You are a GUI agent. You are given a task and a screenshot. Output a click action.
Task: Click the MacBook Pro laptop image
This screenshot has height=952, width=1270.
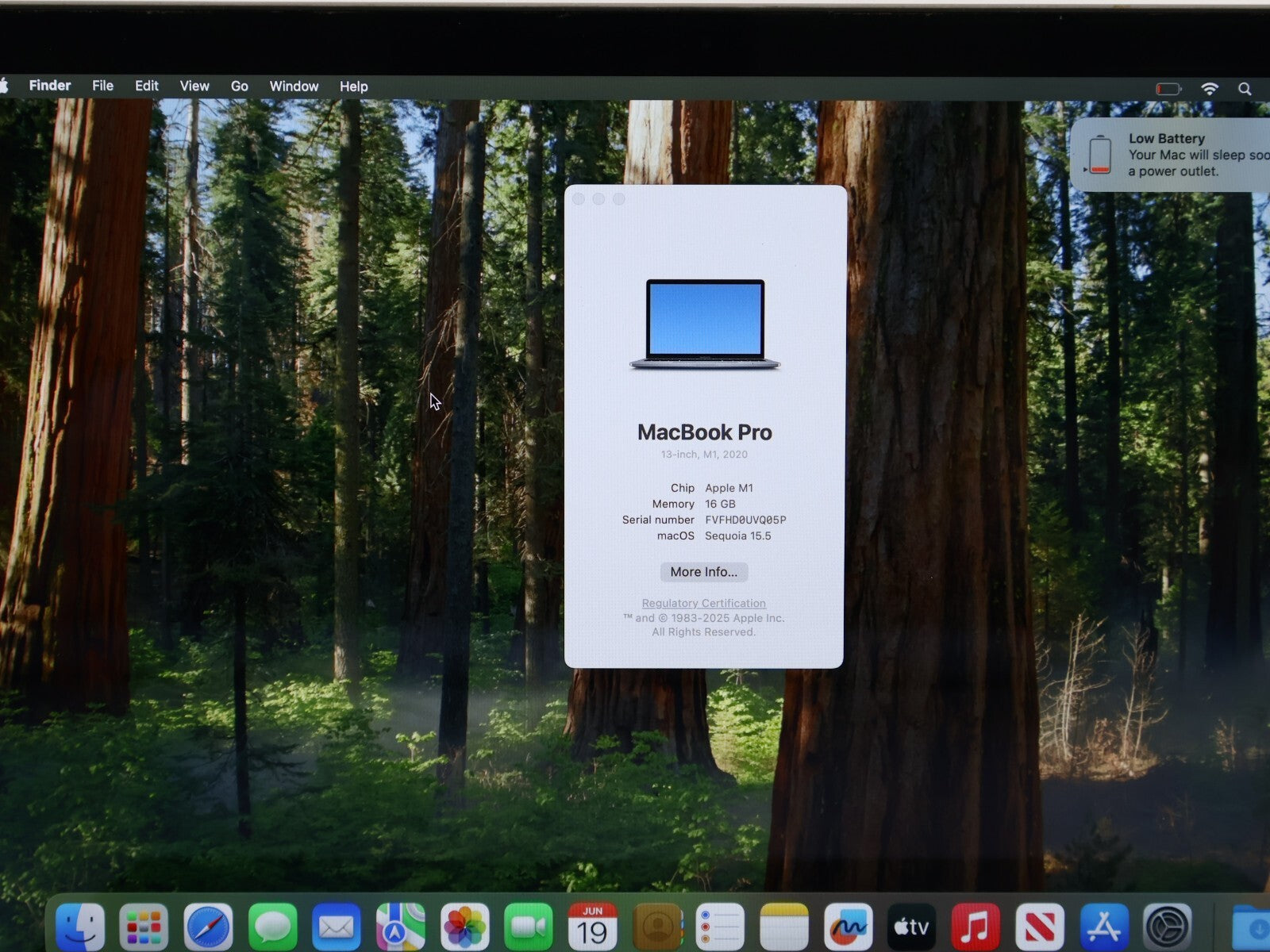(705, 324)
